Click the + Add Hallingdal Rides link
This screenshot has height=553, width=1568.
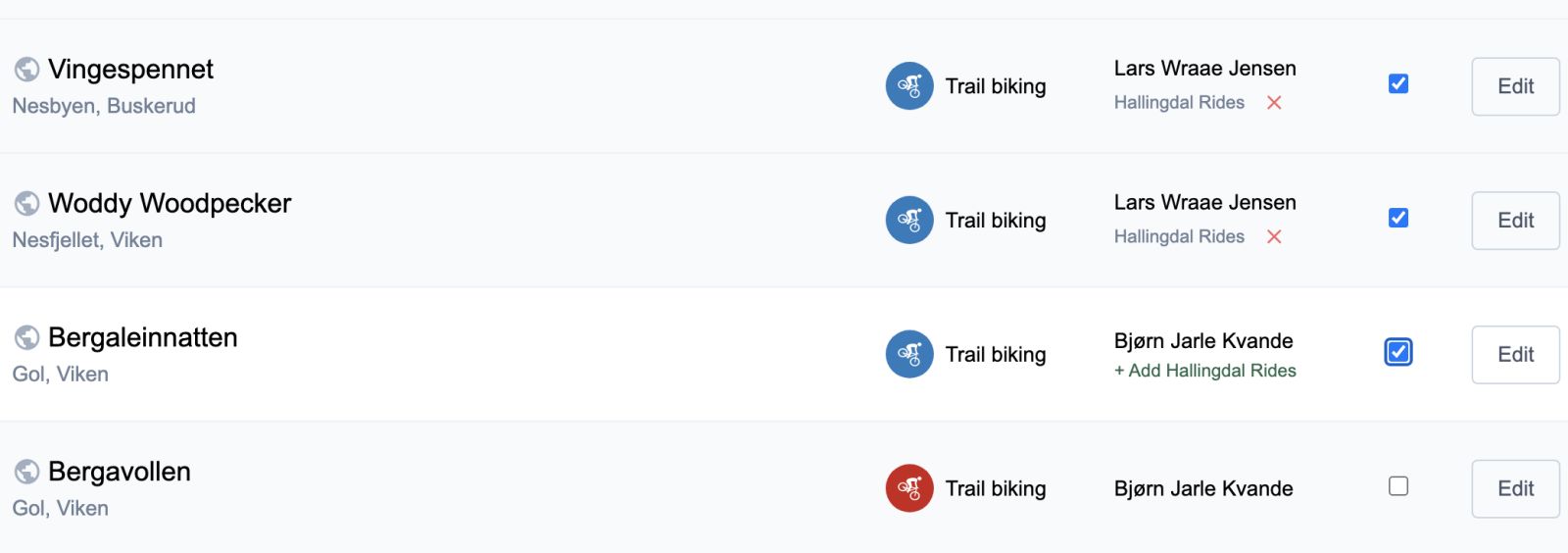pyautogui.click(x=1204, y=371)
